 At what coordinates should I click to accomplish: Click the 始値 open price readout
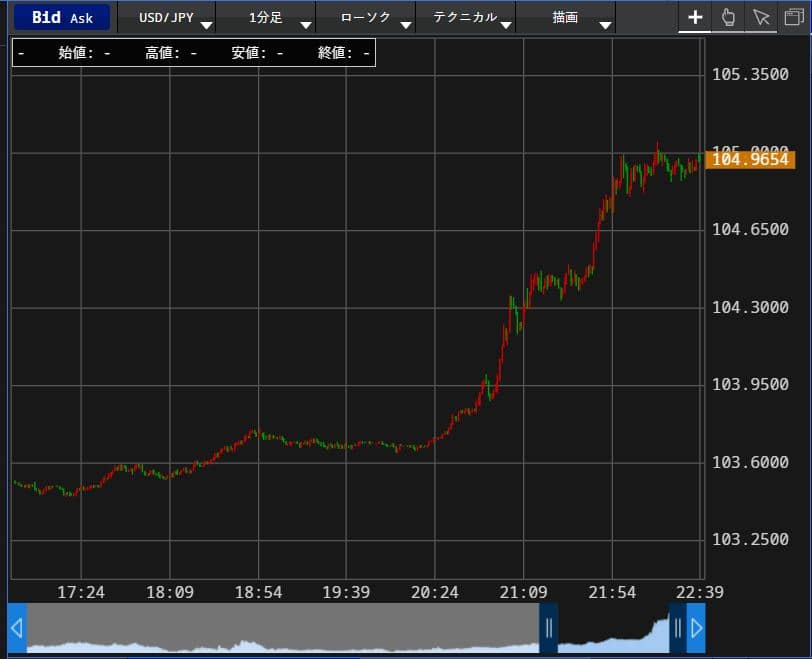[84, 53]
